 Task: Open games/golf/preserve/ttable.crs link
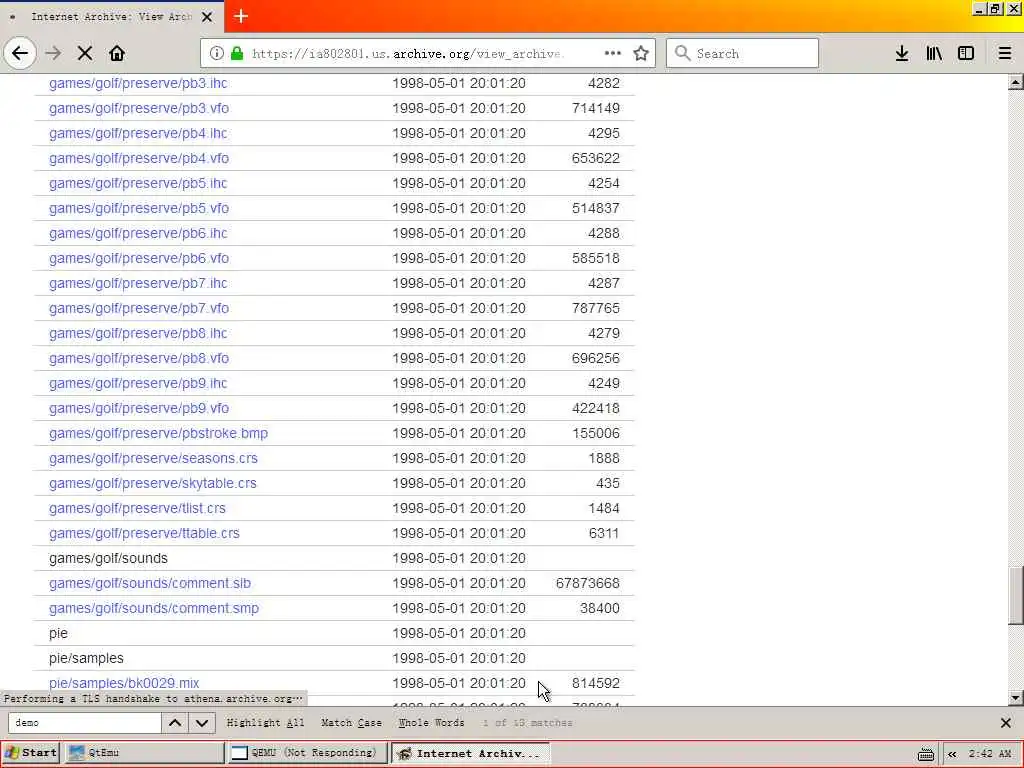coord(144,533)
